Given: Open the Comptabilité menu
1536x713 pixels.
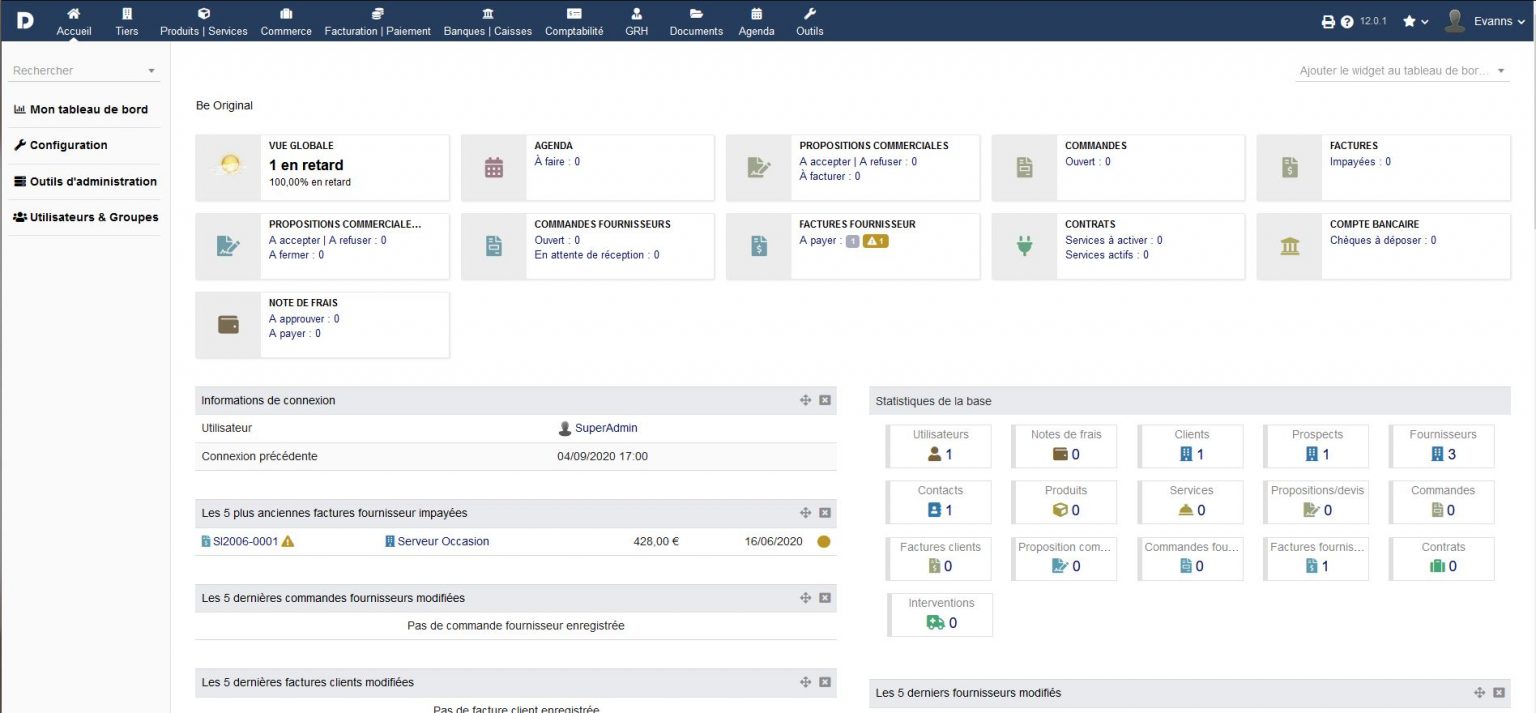Looking at the screenshot, I should pyautogui.click(x=573, y=21).
